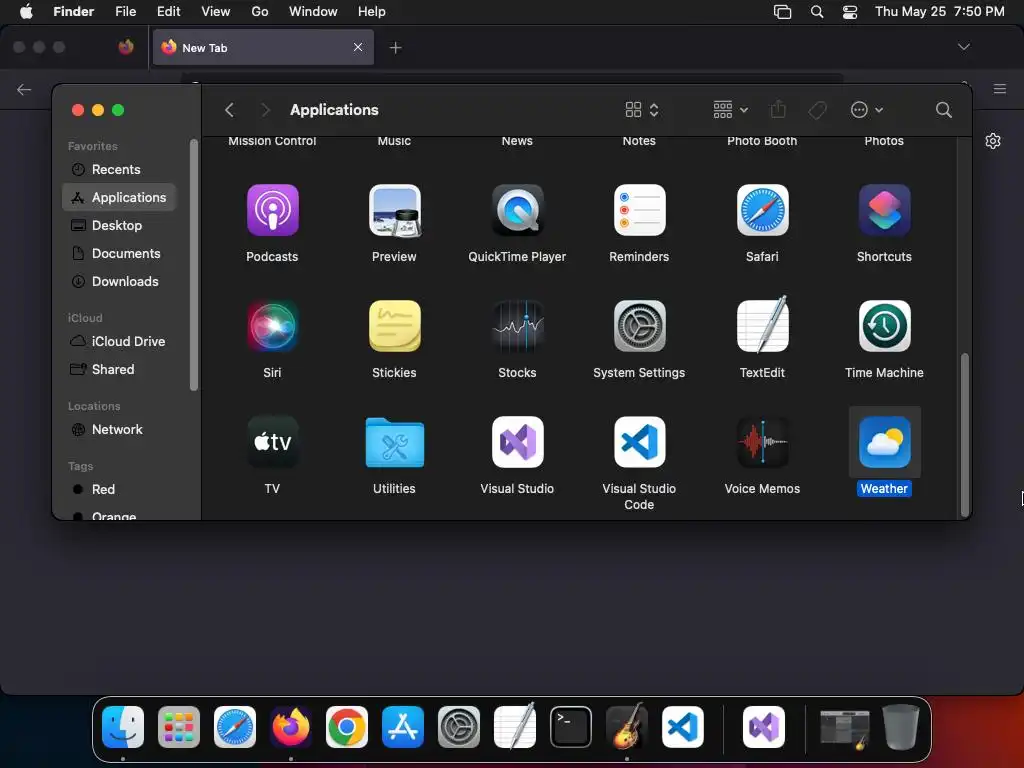Open Spotlight search in menu bar
1024x768 pixels.
(x=816, y=12)
